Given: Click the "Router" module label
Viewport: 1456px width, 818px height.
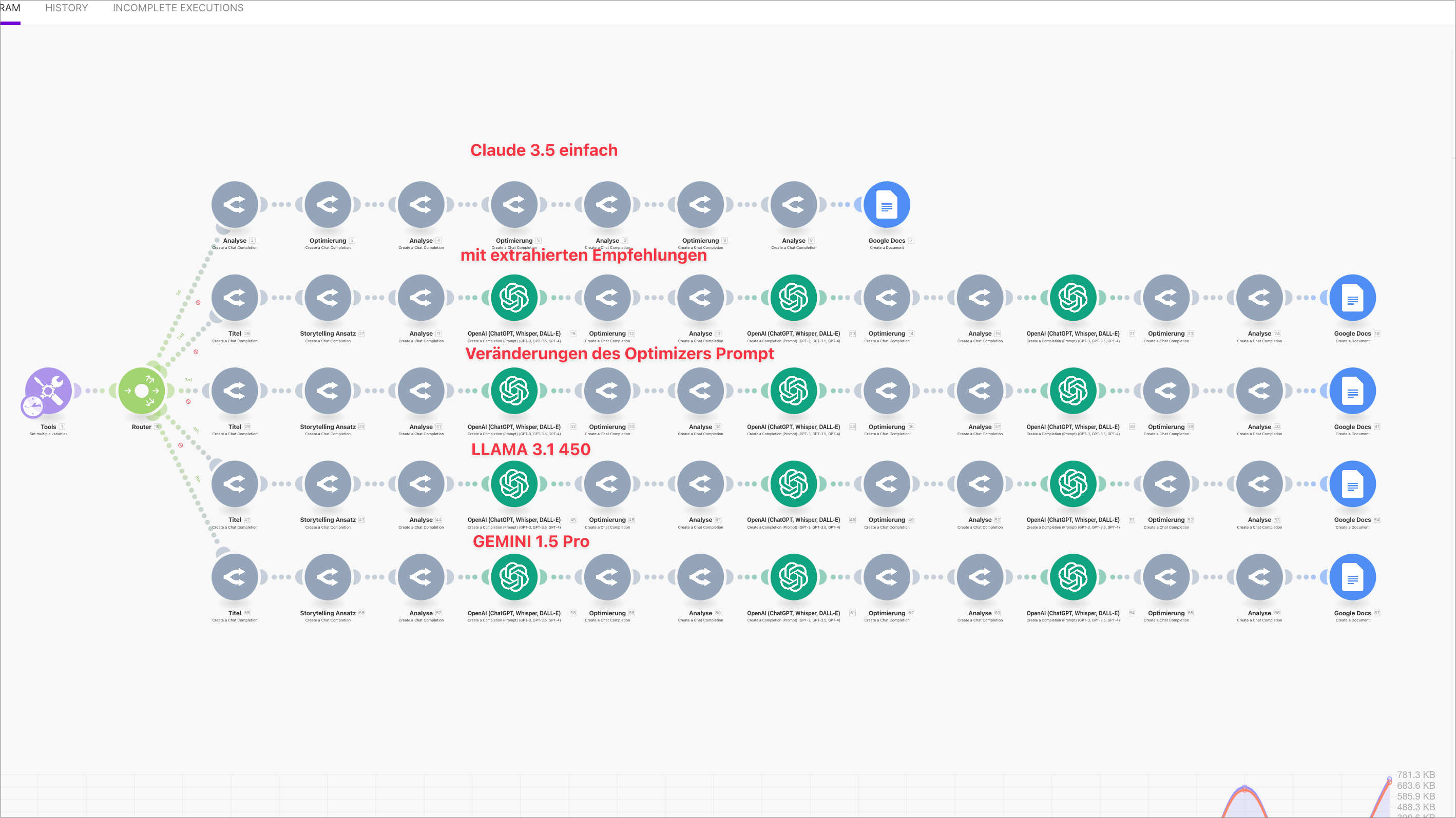Looking at the screenshot, I should (x=141, y=427).
